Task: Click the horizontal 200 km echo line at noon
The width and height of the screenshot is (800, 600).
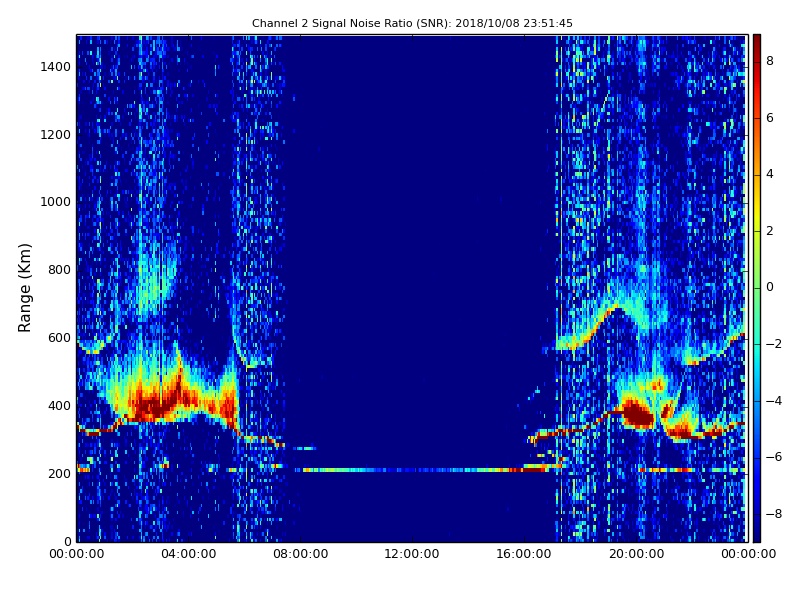Action: pos(412,470)
